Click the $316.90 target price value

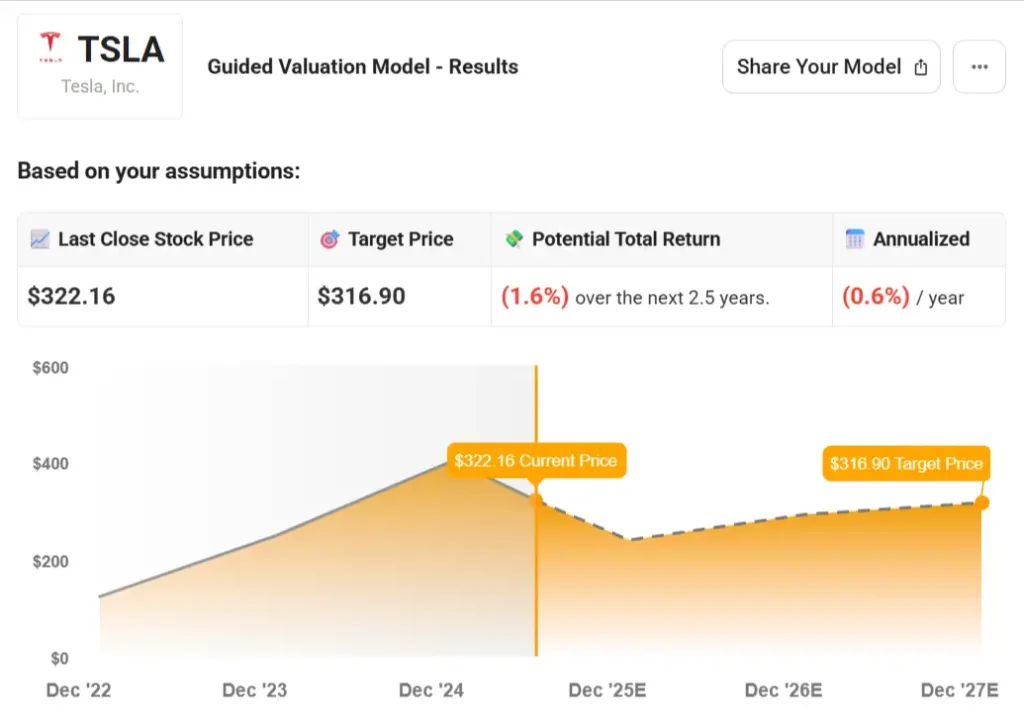361,296
